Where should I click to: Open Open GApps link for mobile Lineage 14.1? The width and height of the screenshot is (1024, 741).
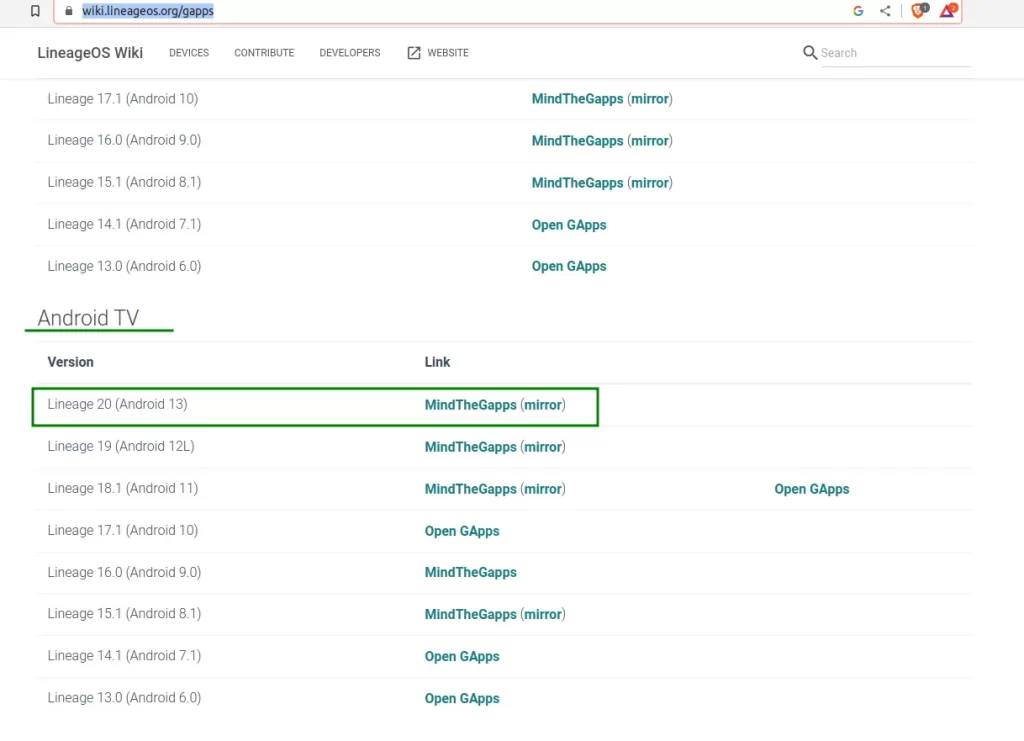[x=569, y=225]
